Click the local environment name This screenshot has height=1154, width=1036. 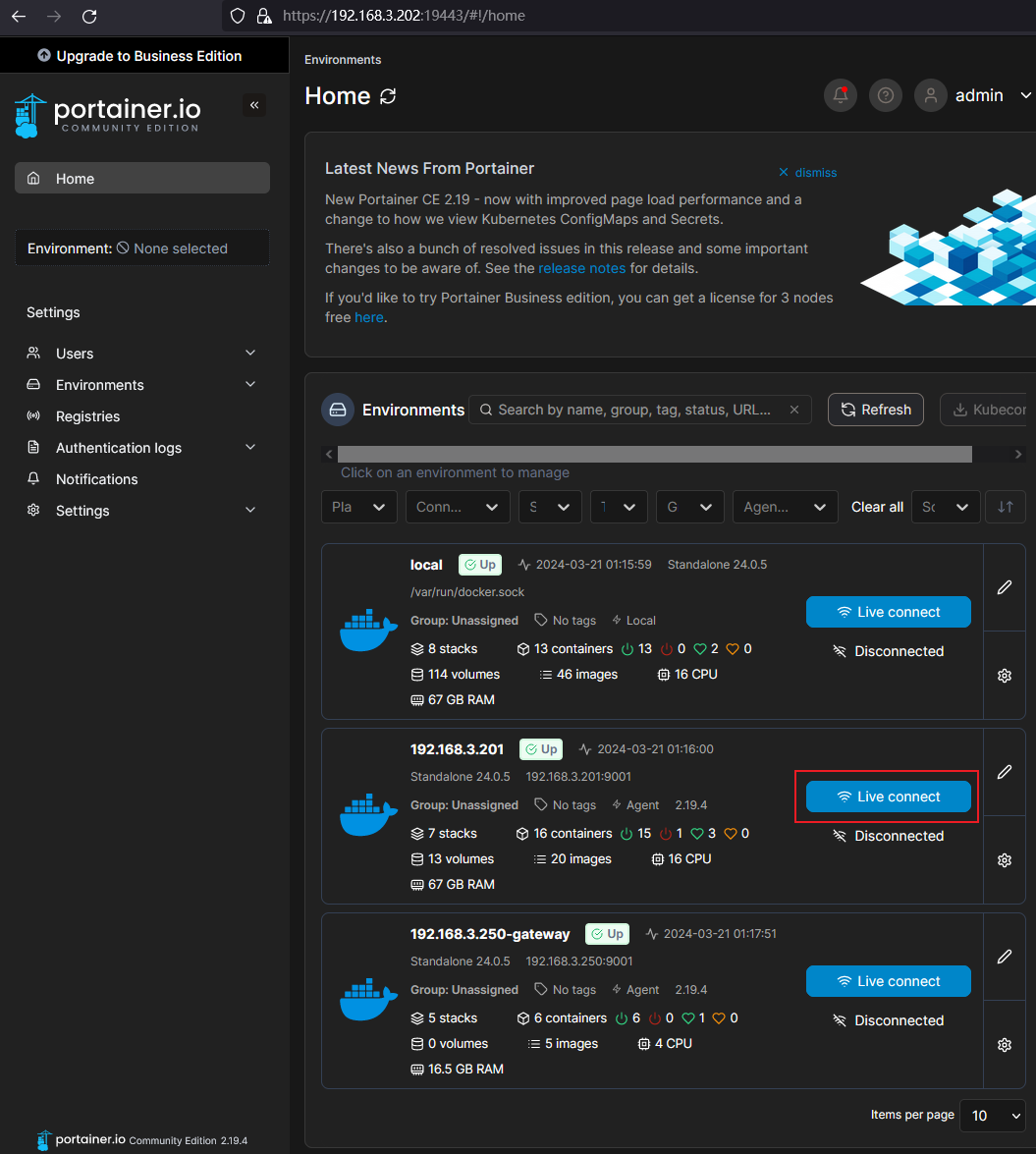[x=426, y=566]
